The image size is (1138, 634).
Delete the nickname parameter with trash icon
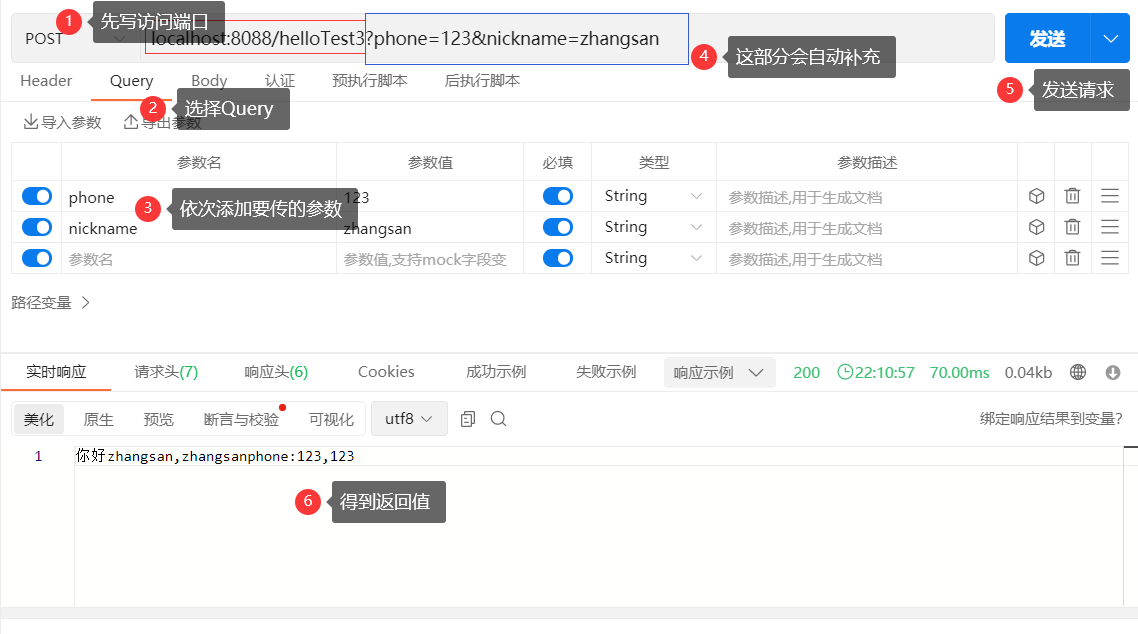click(1072, 227)
